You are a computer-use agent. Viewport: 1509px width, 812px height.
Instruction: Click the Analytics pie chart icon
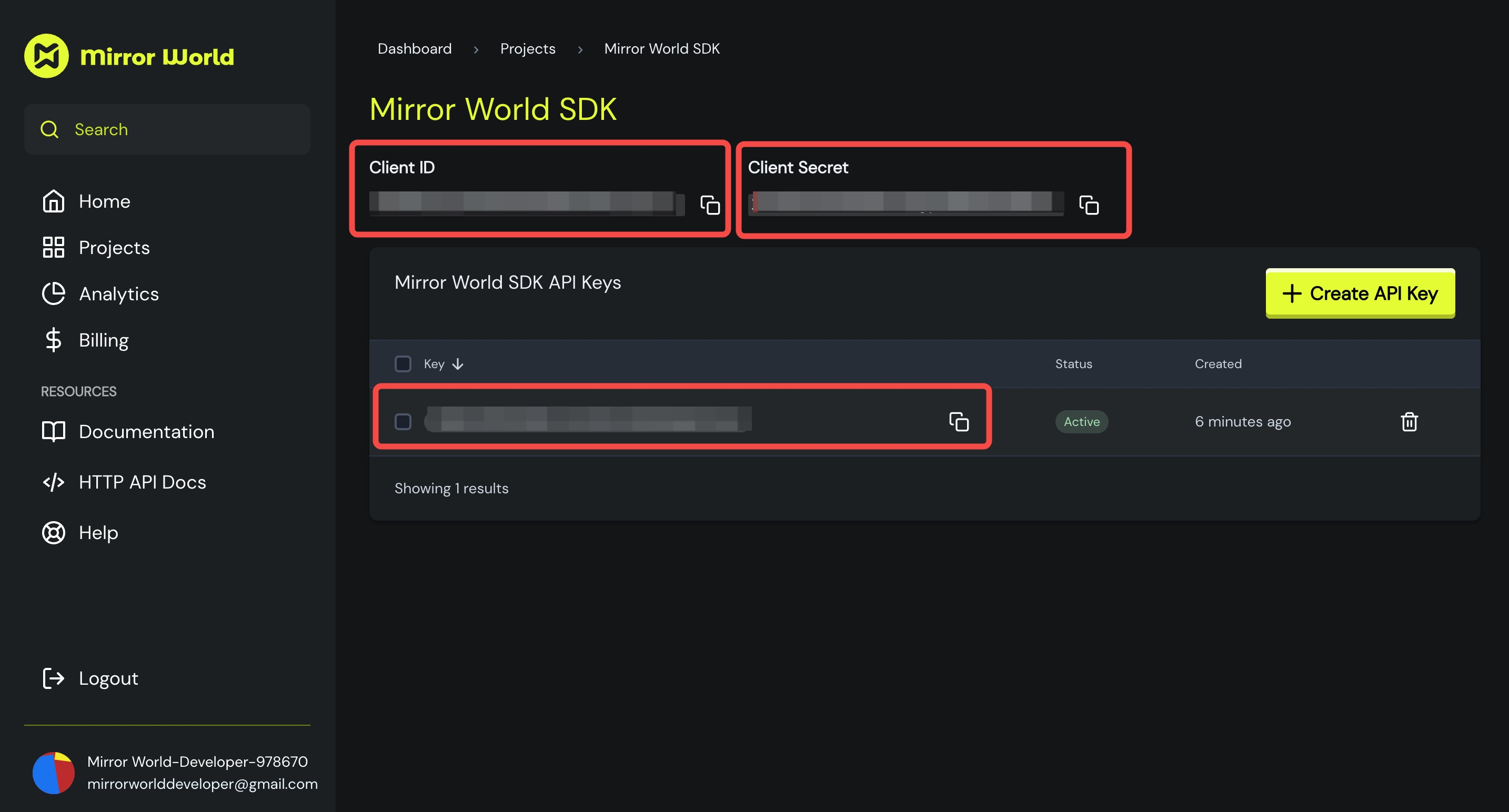coord(53,294)
